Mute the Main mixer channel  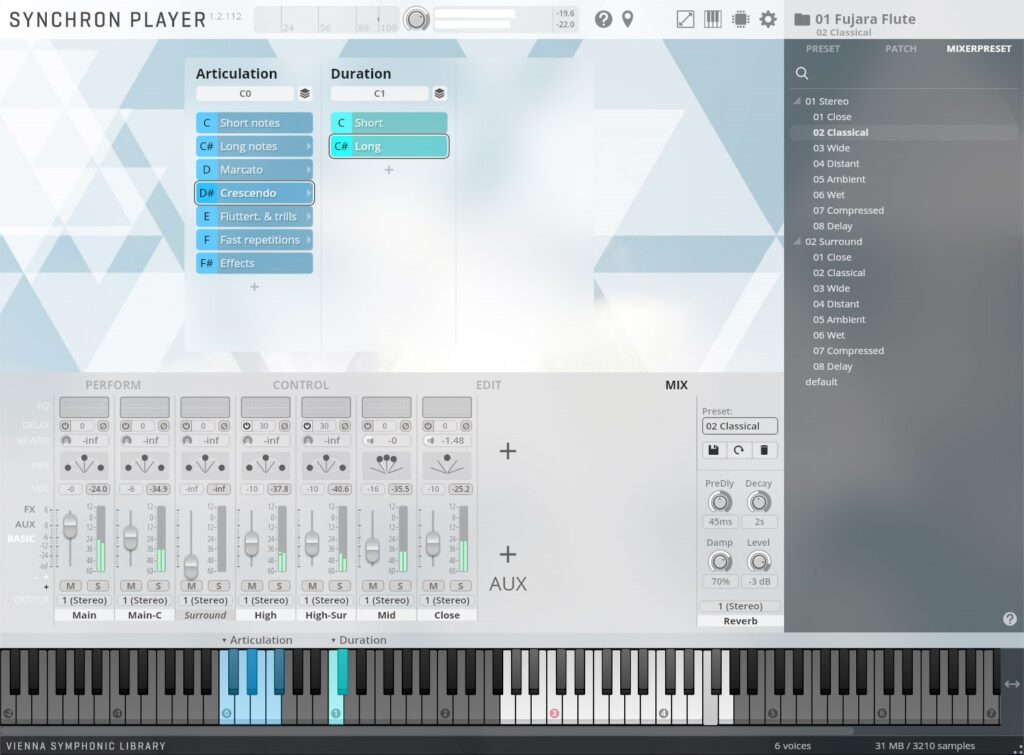[70, 585]
